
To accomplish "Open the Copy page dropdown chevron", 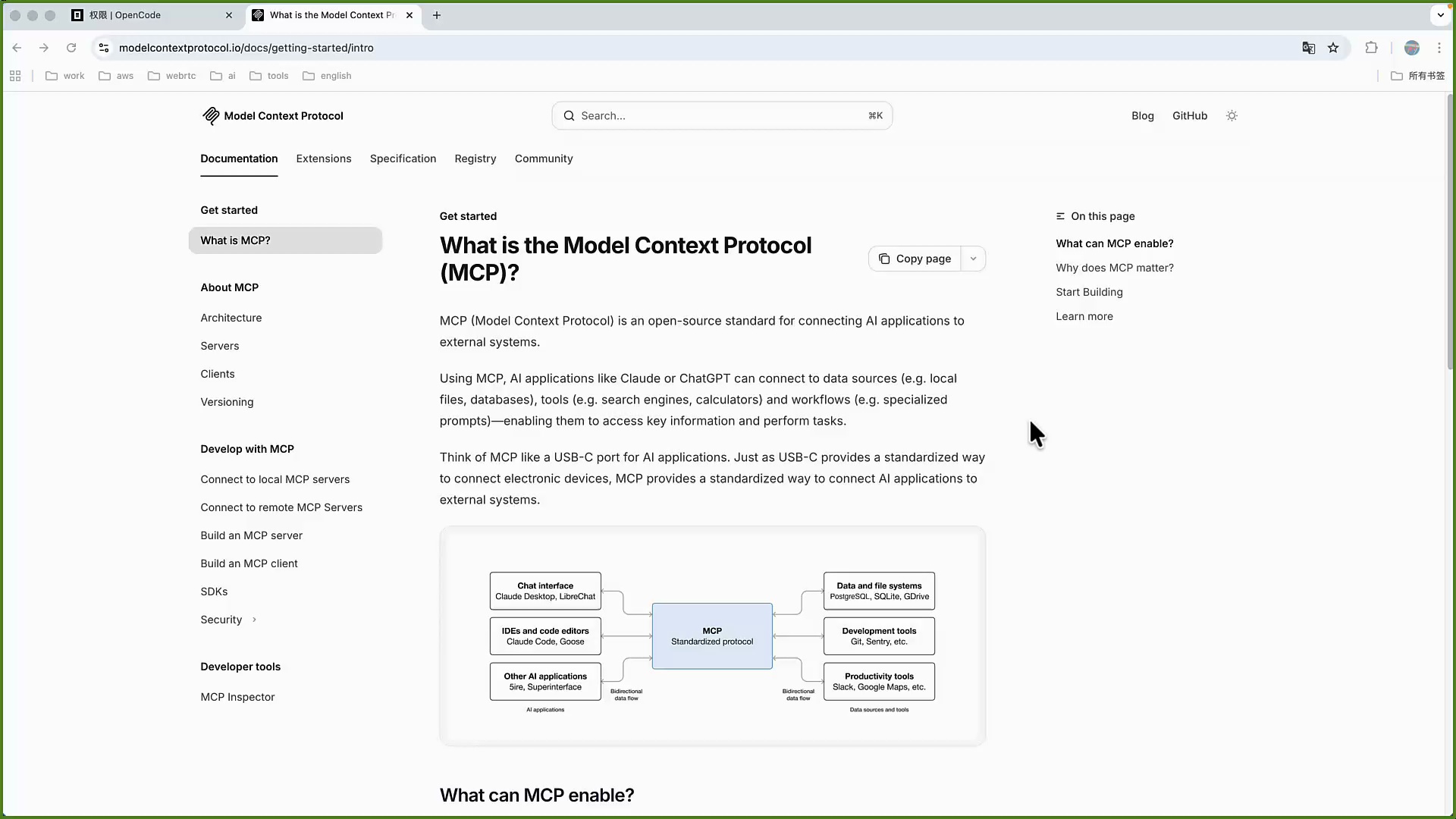I will point(973,259).
